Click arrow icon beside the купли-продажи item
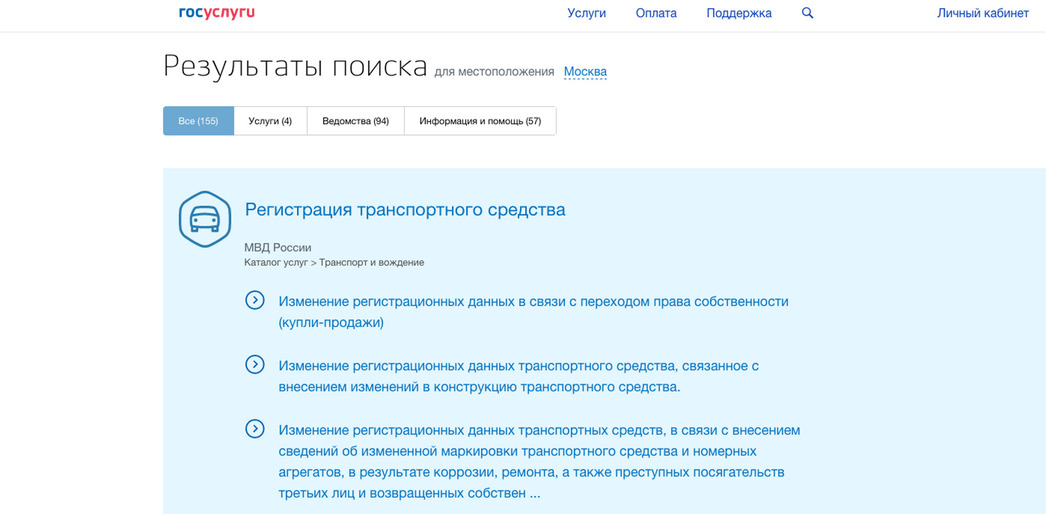The height and width of the screenshot is (514, 1046). [255, 300]
